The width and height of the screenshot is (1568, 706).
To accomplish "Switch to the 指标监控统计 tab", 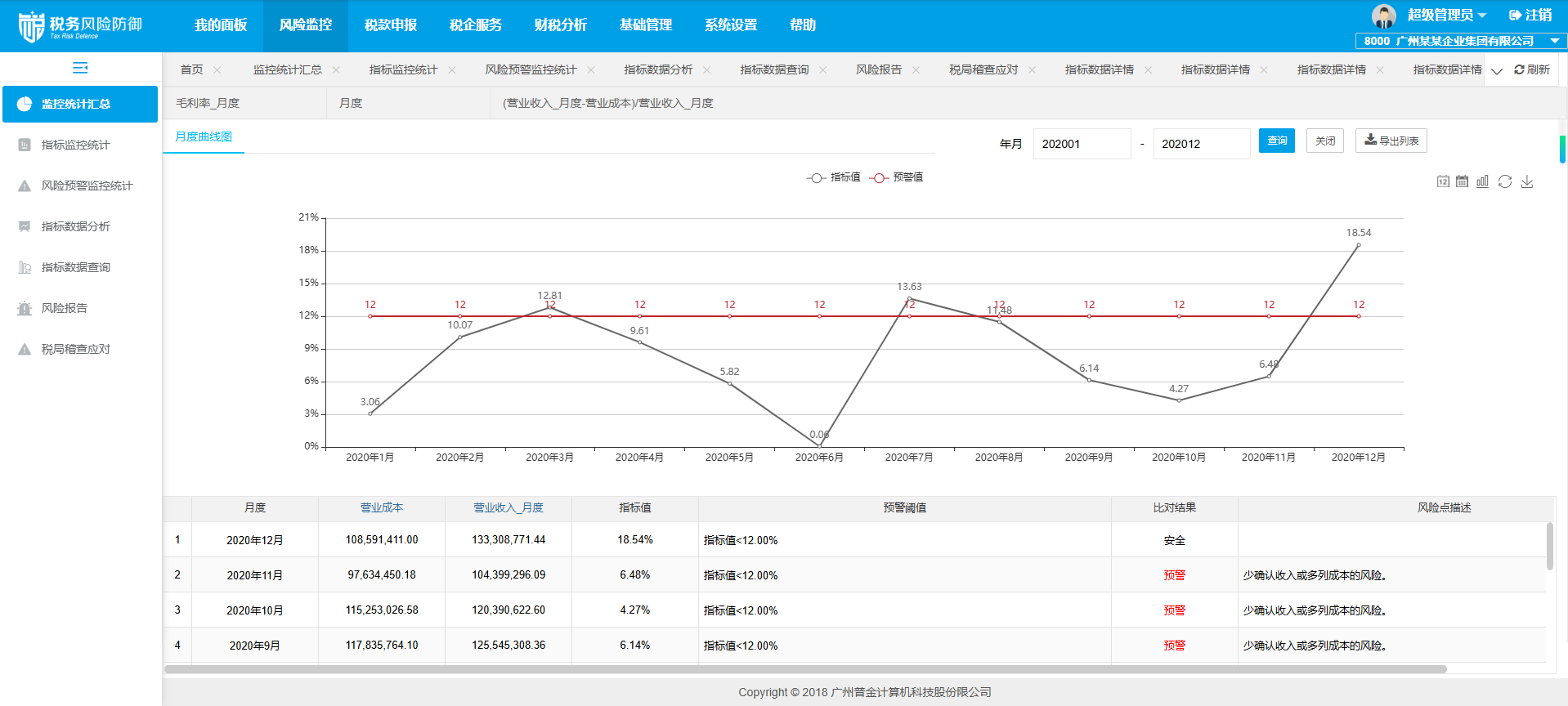I will coord(404,69).
